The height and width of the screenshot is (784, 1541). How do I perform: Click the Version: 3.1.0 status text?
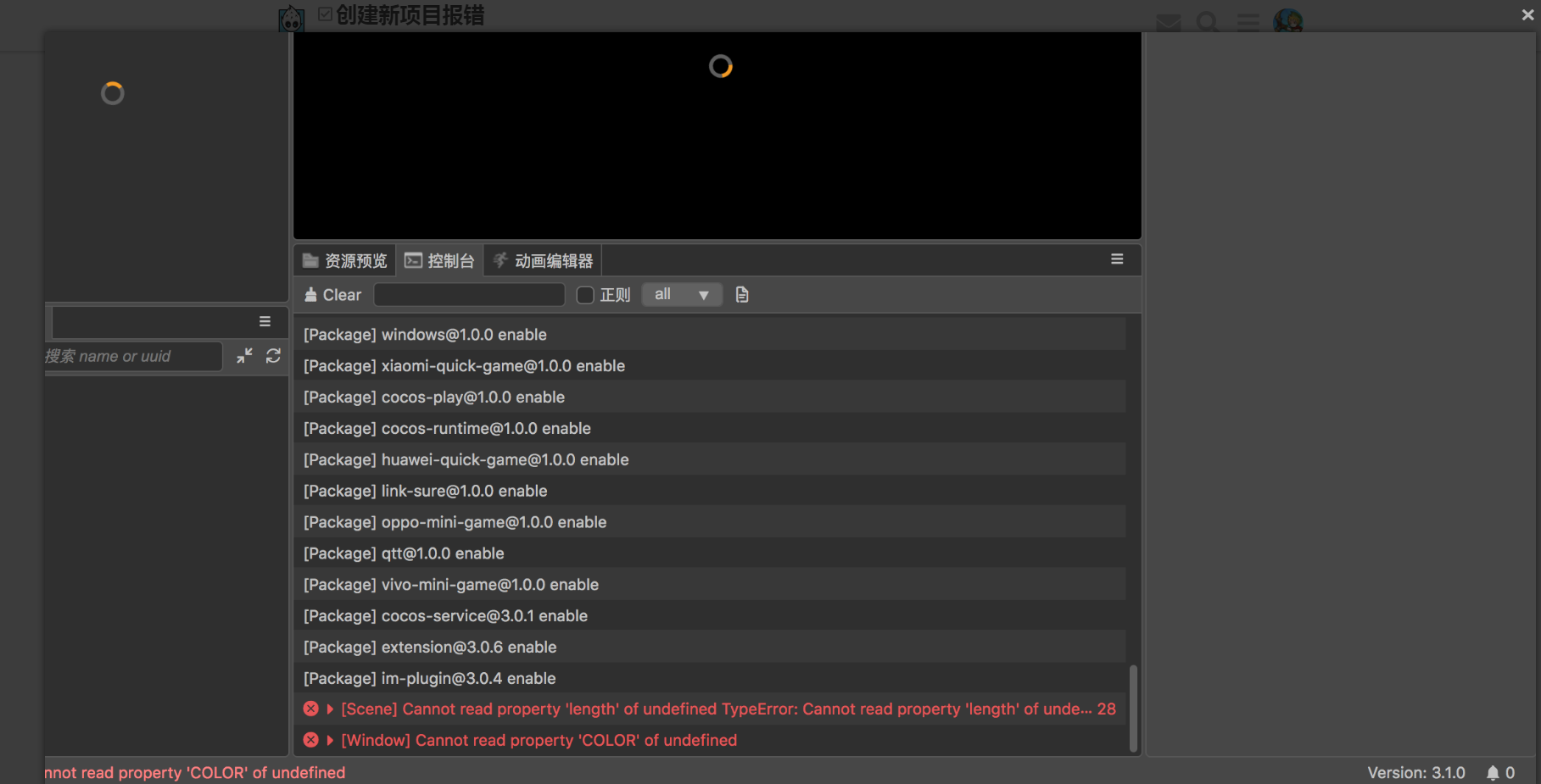pyautogui.click(x=1416, y=773)
